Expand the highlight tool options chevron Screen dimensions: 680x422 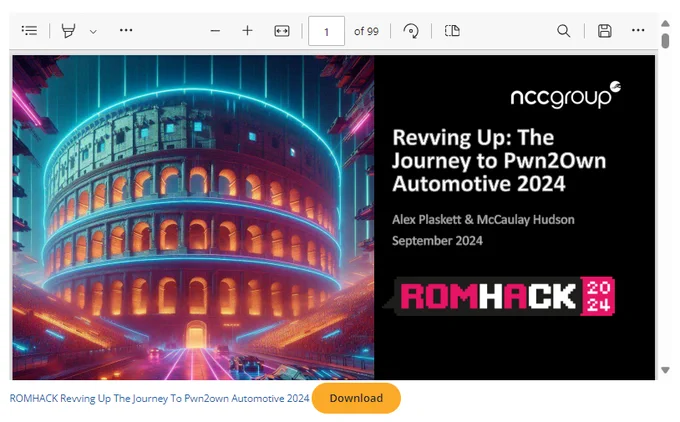[93, 31]
